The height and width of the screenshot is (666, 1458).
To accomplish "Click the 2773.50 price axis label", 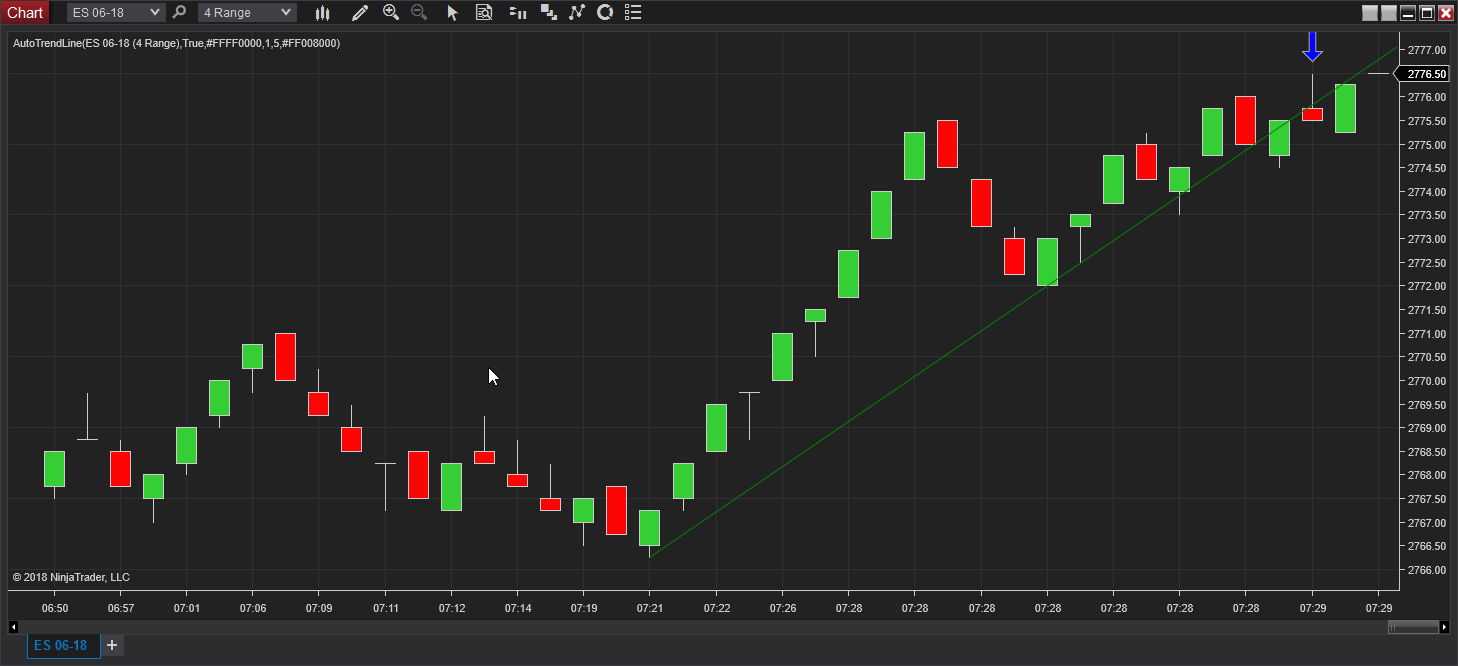I will [1426, 215].
